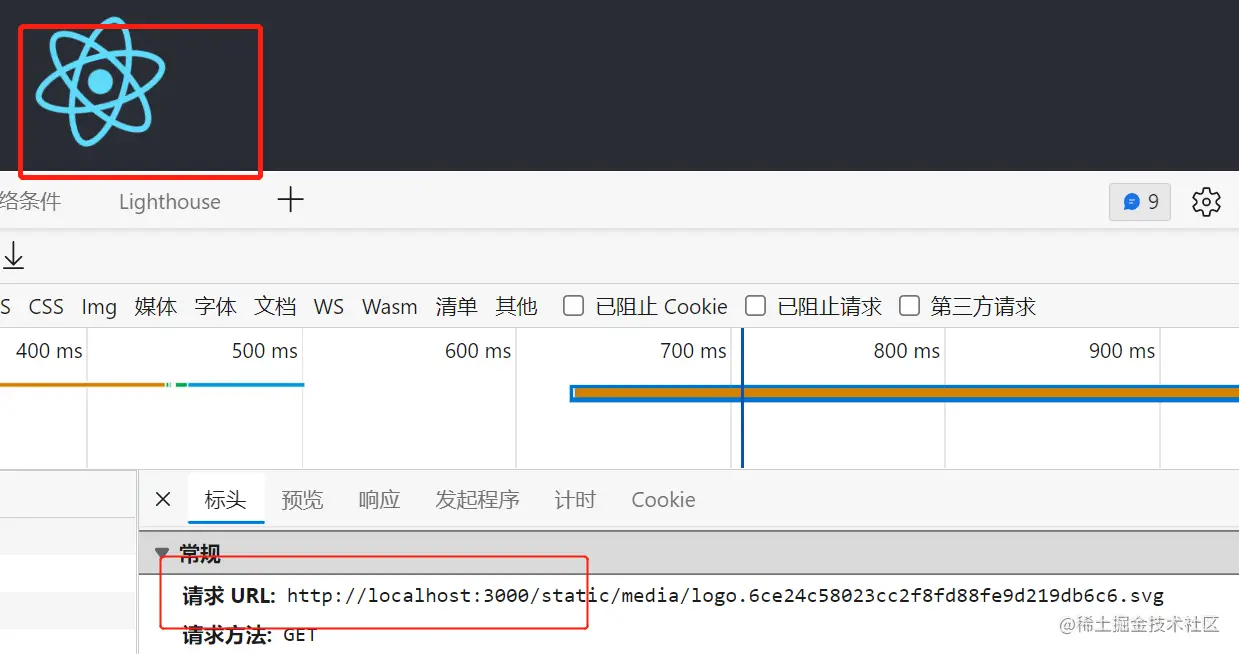Filter requests by 字体 type

[x=216, y=307]
